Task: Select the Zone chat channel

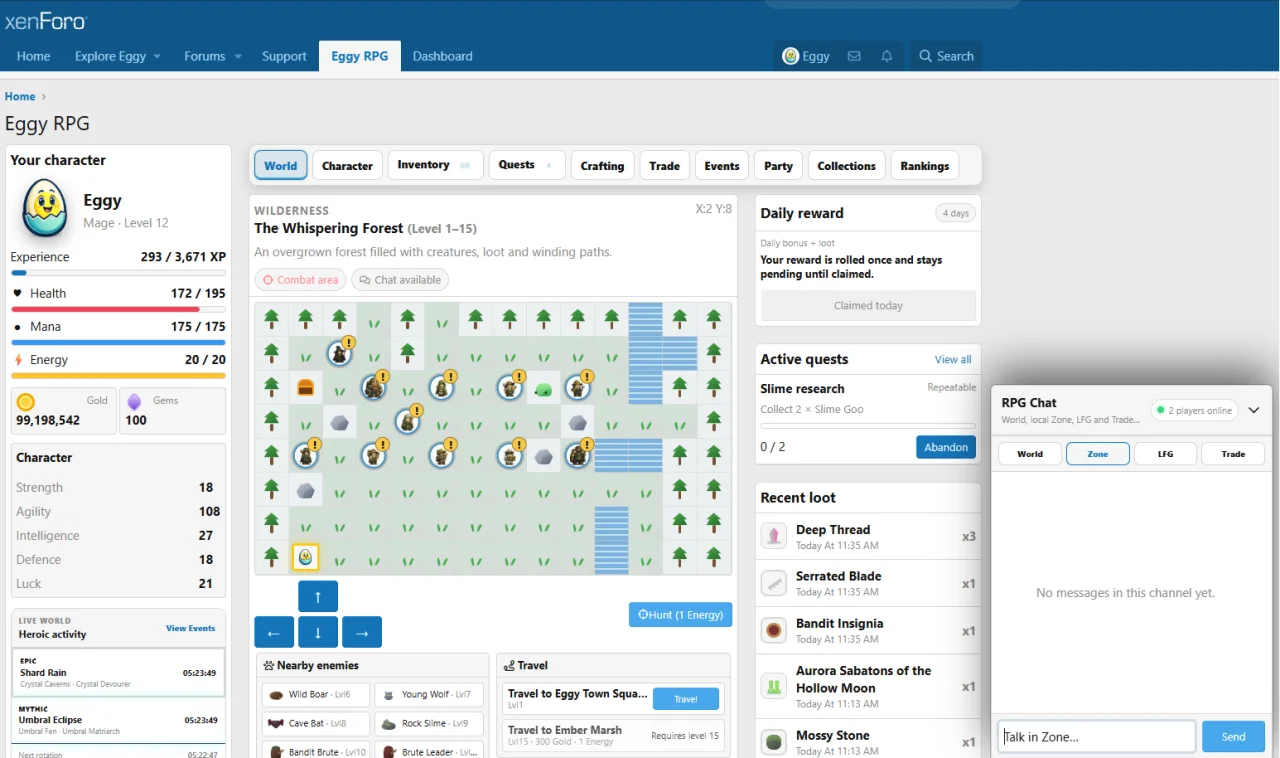Action: point(1098,454)
